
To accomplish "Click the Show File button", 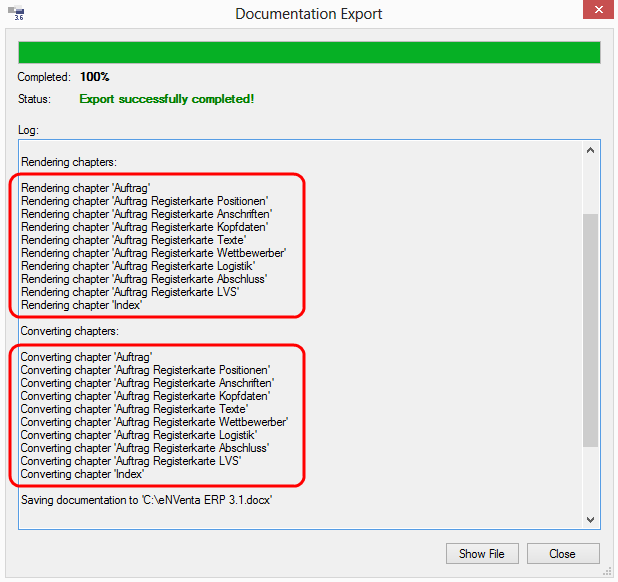I will [x=482, y=554].
